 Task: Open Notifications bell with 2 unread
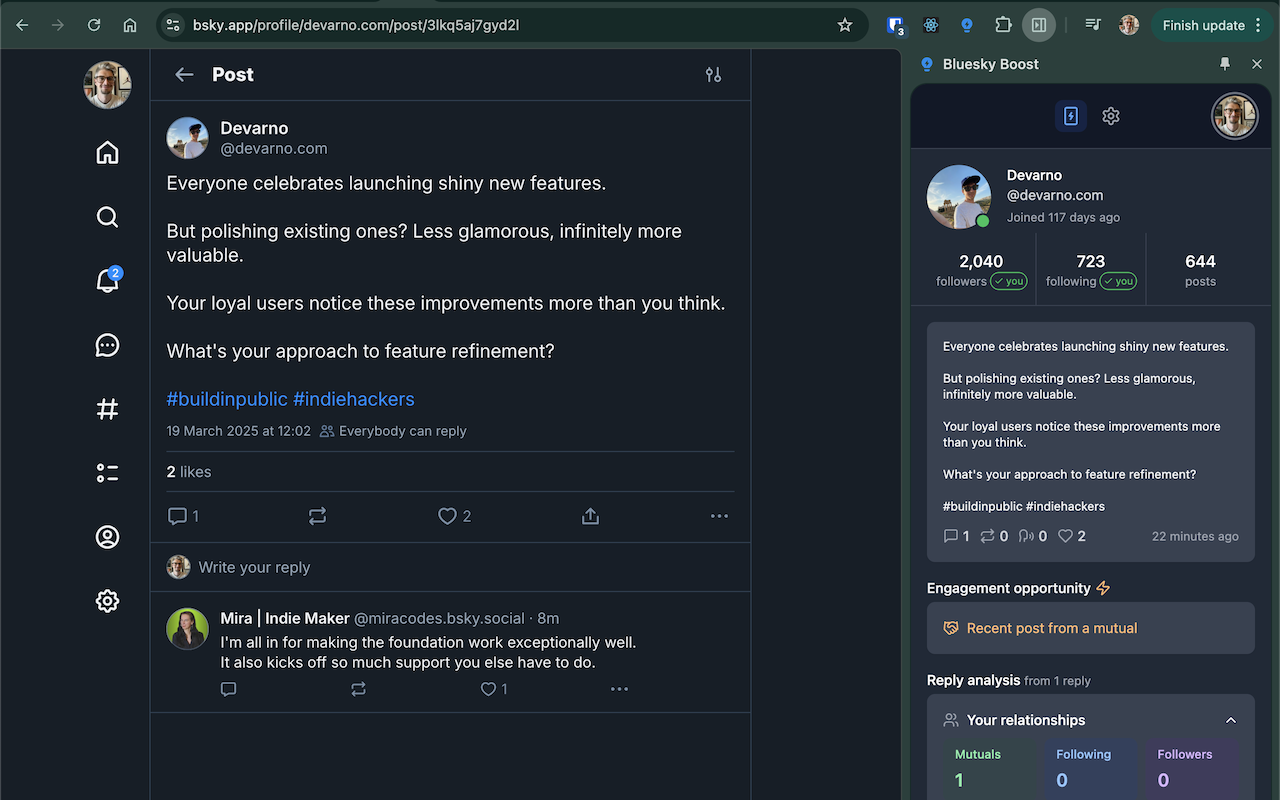pos(107,280)
